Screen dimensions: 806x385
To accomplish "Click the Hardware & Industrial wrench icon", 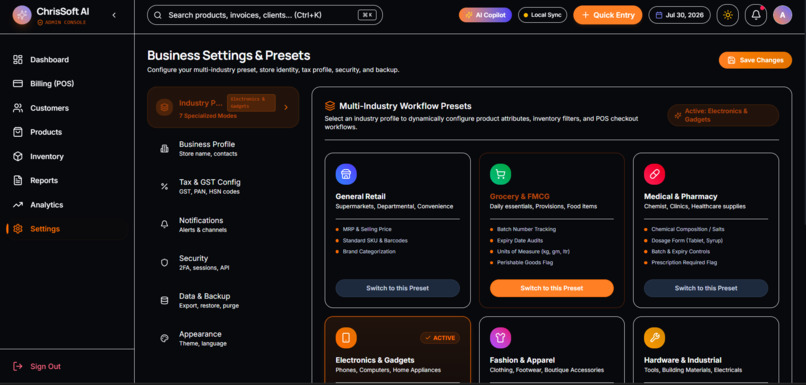I will click(x=654, y=338).
